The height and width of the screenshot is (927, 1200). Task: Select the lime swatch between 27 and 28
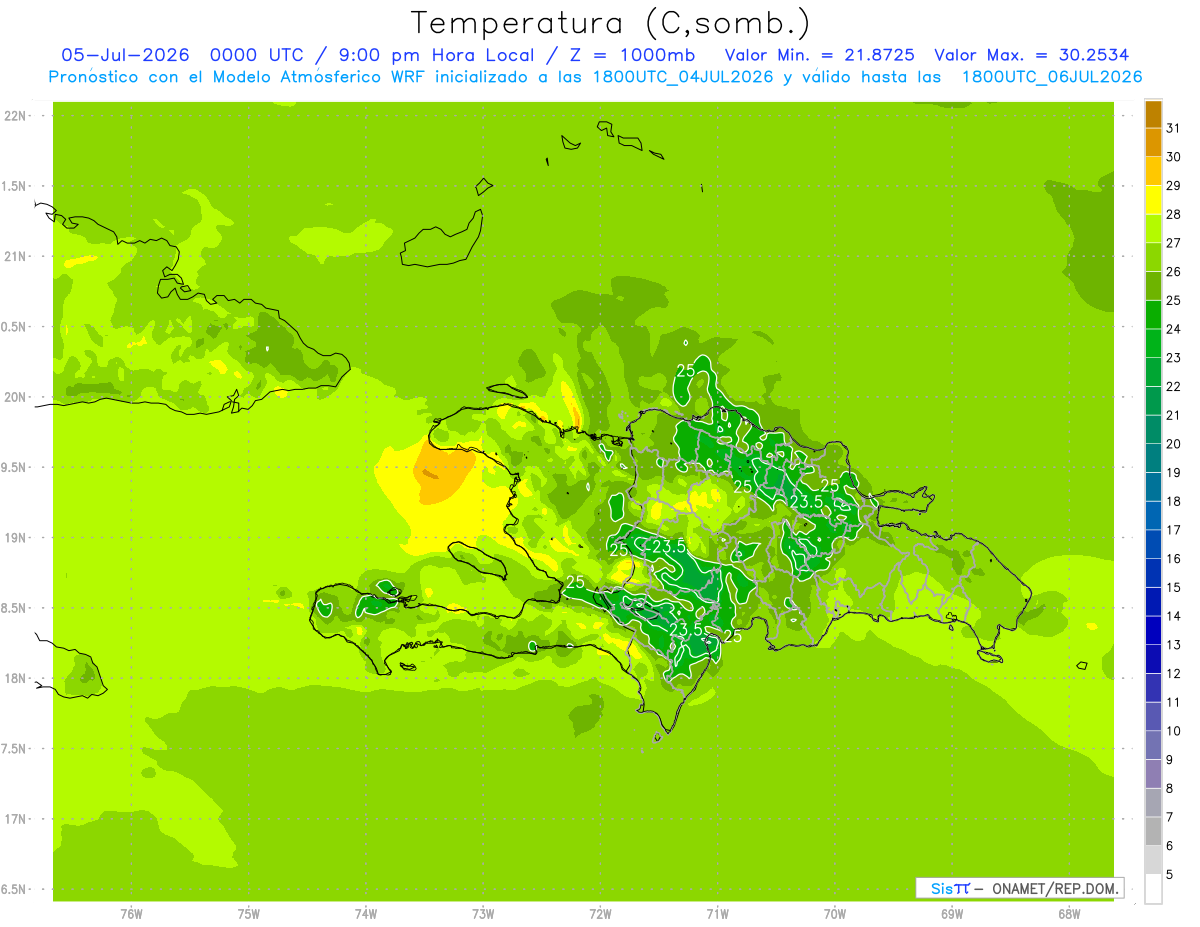[1153, 229]
